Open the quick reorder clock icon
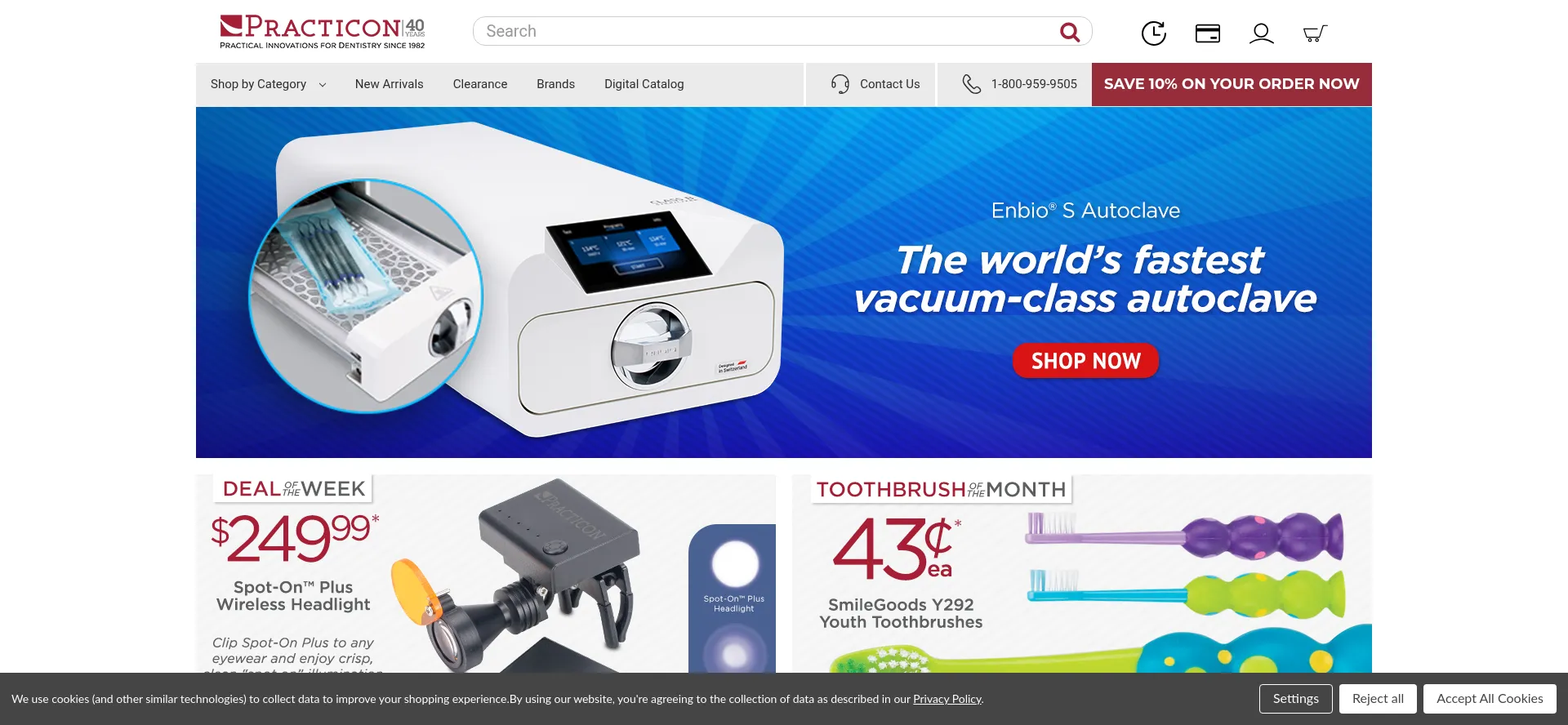1568x725 pixels. point(1154,33)
